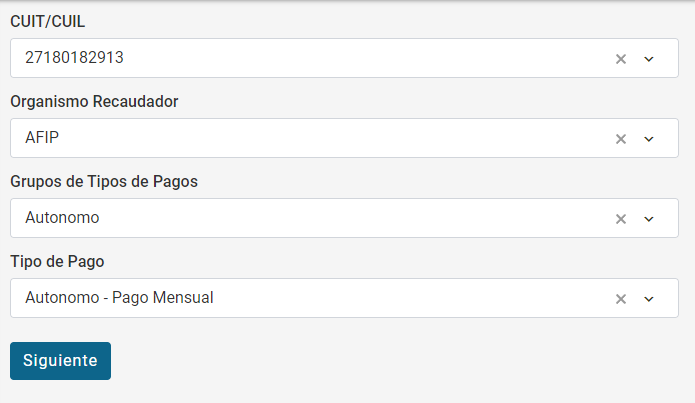Image resolution: width=695 pixels, height=403 pixels.
Task: Click the Tipo de Pago label
Action: click(57, 261)
